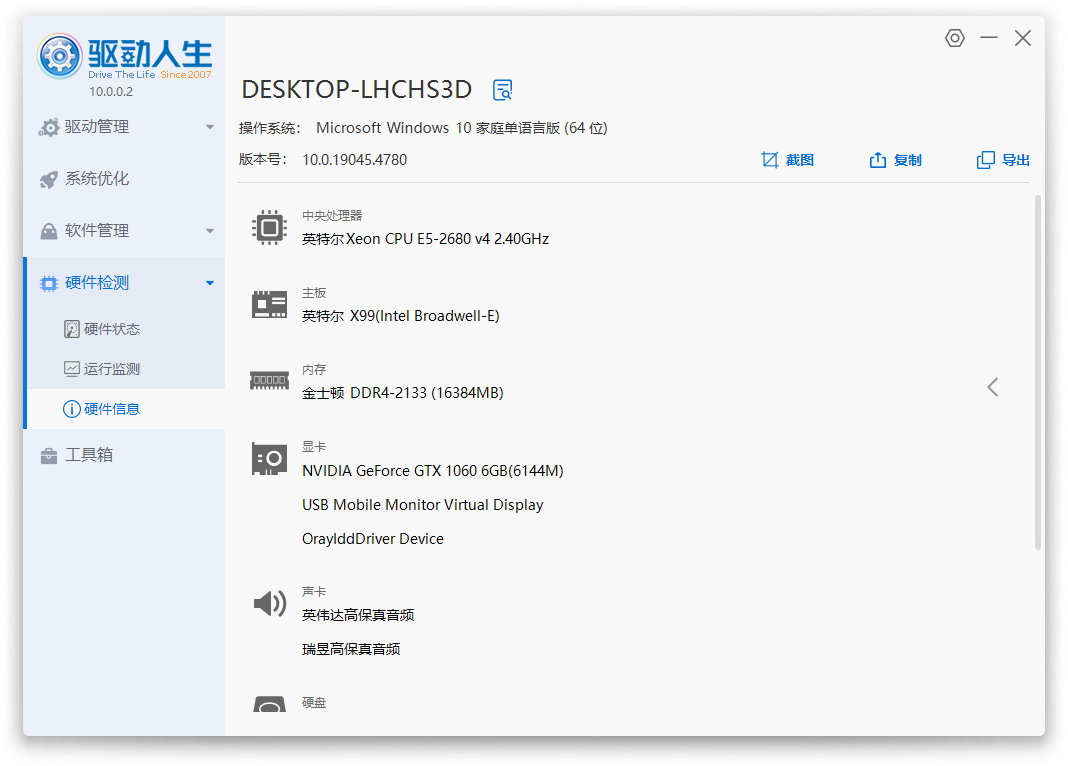Click the 复制 share arrow icon
Viewport: 1068px width, 766px height.
coord(878,160)
